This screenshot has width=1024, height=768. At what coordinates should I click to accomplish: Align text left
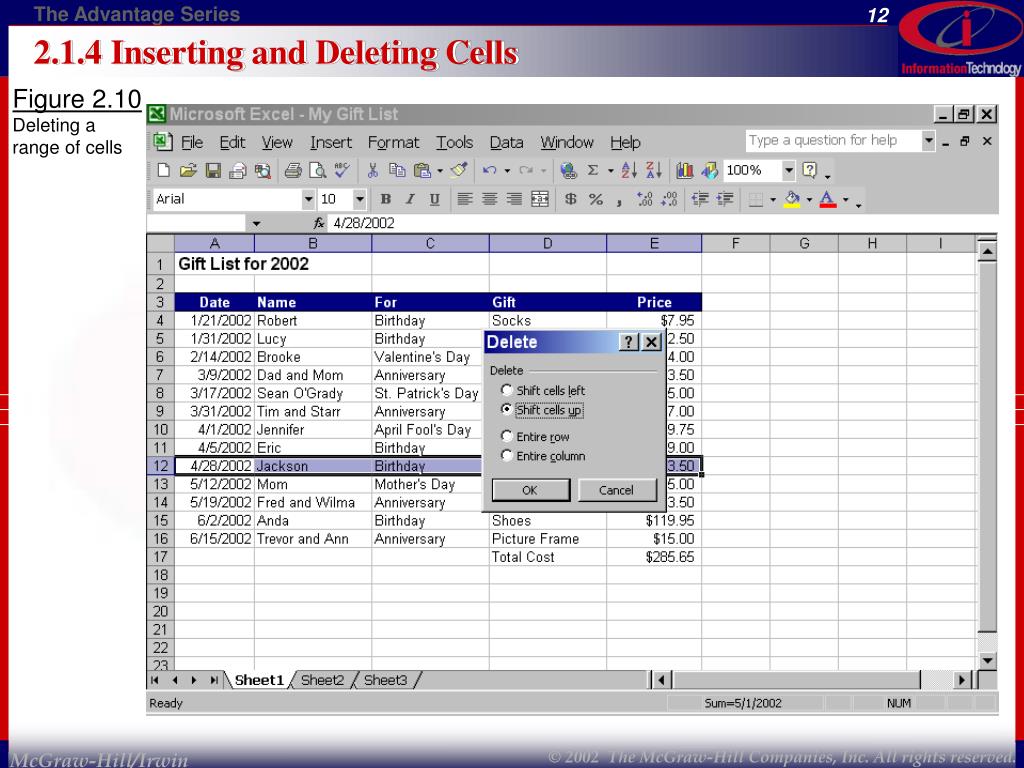click(x=464, y=199)
